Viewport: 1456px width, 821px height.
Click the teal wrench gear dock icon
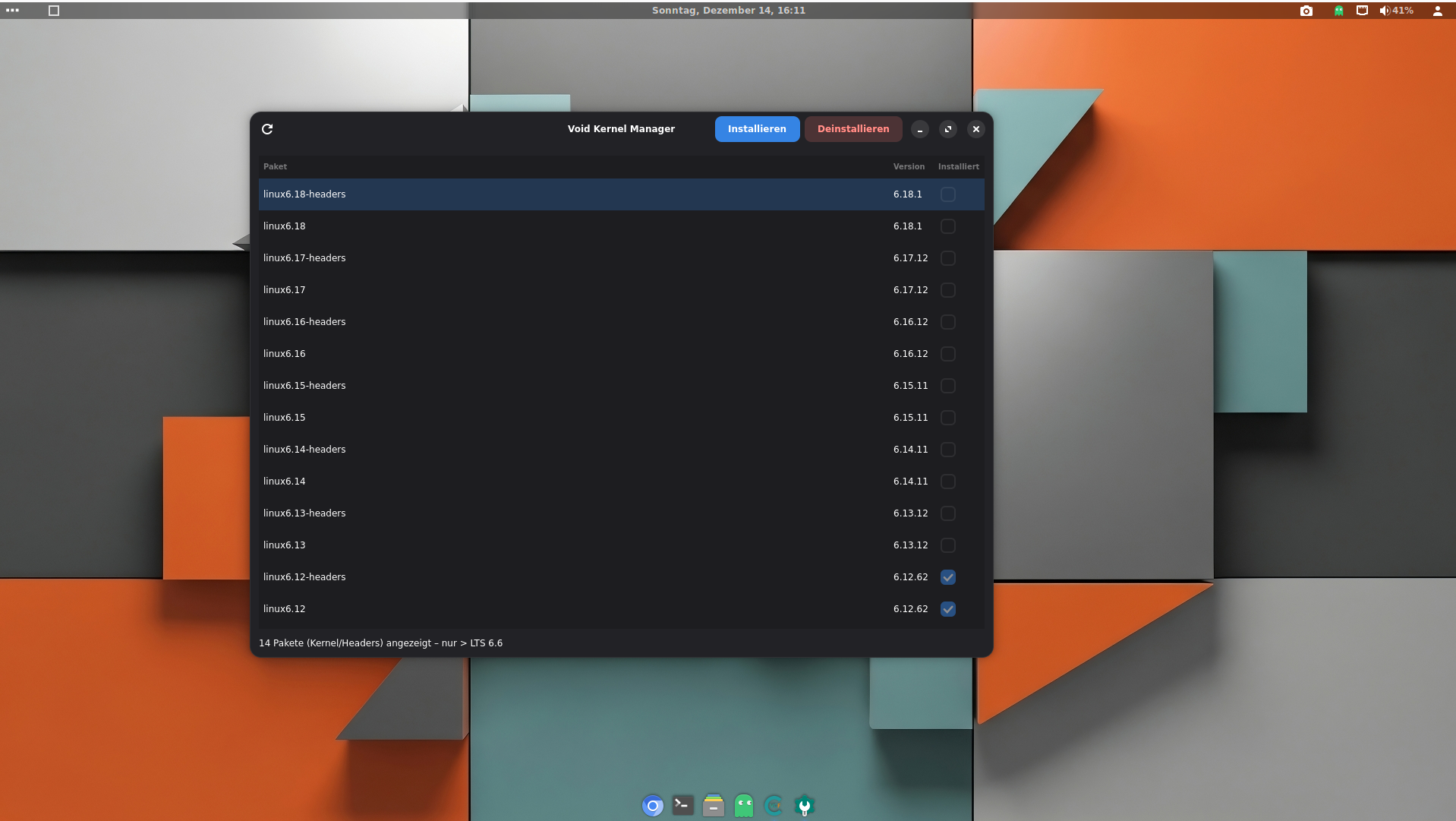[804, 805]
